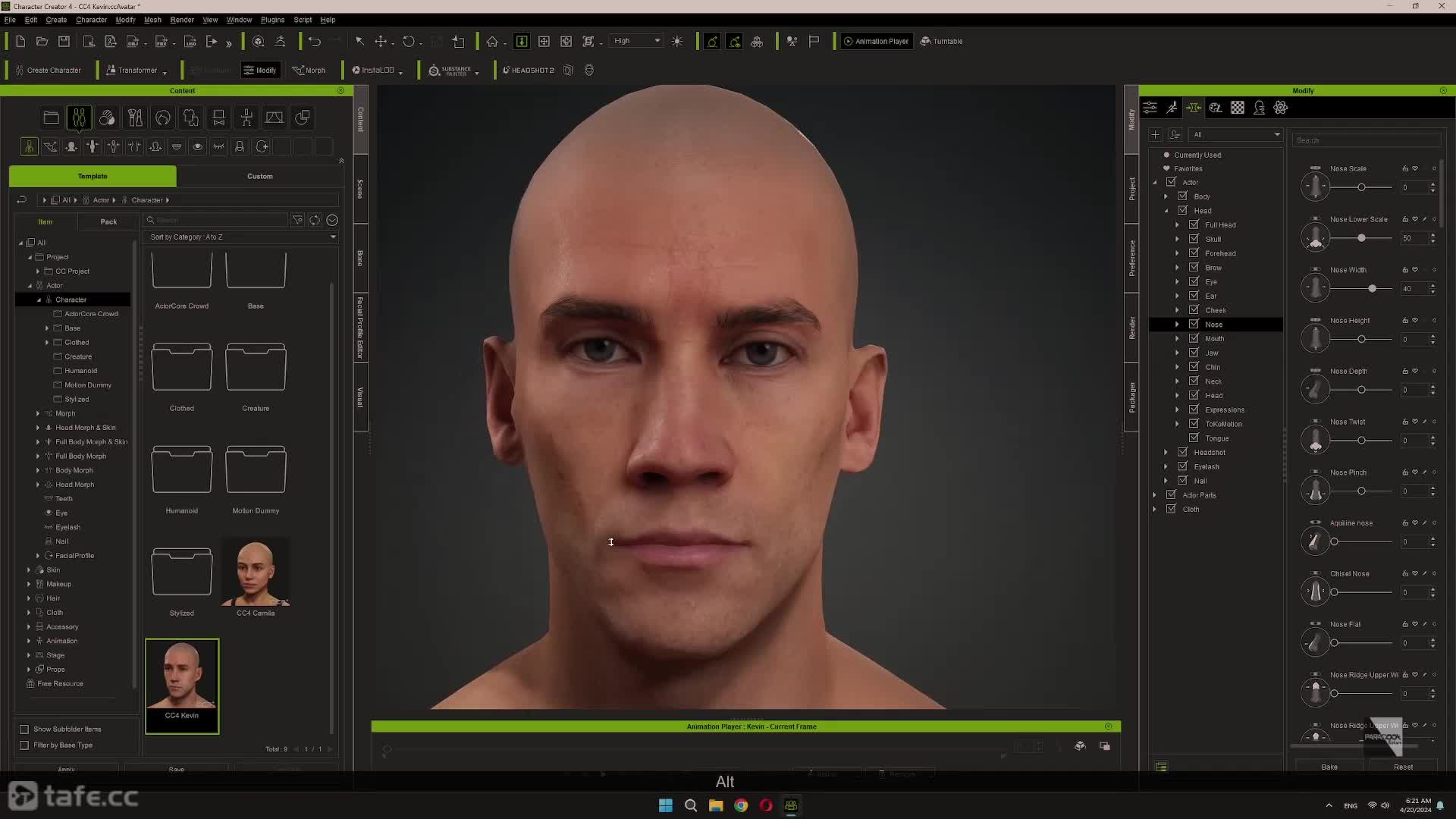
Task: Select the Hair category icon in Content
Action: pos(163,118)
